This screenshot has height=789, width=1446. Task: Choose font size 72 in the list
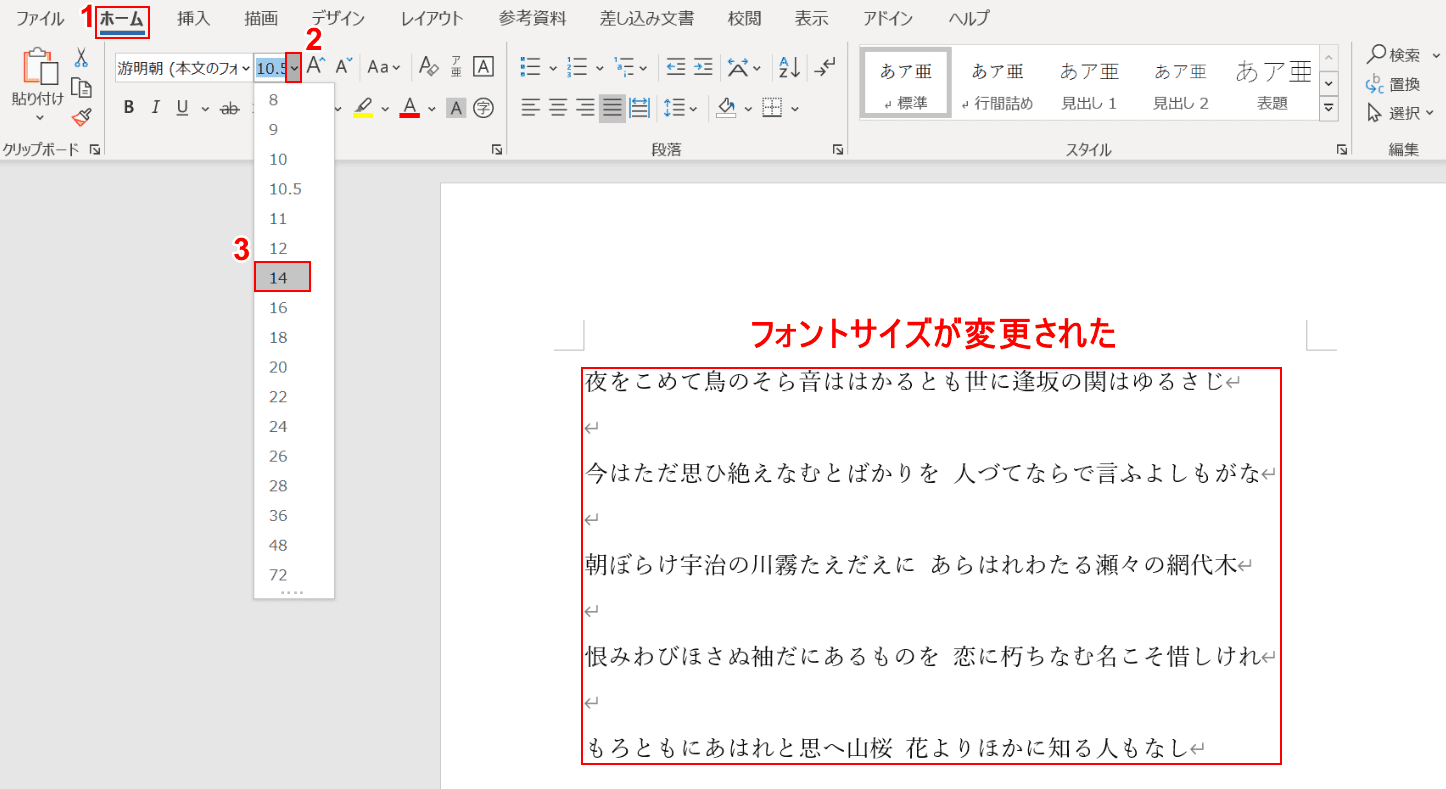point(294,574)
